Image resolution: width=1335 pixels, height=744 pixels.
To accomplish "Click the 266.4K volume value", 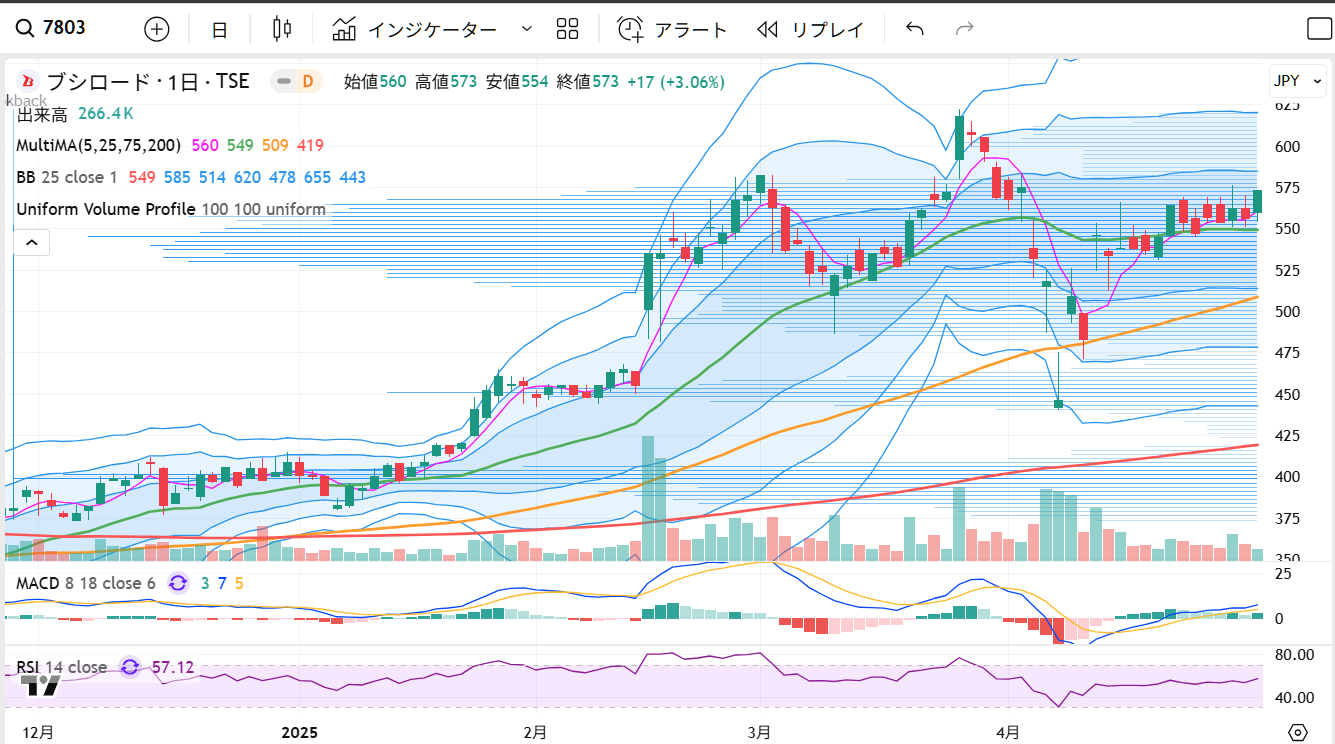I will [106, 114].
